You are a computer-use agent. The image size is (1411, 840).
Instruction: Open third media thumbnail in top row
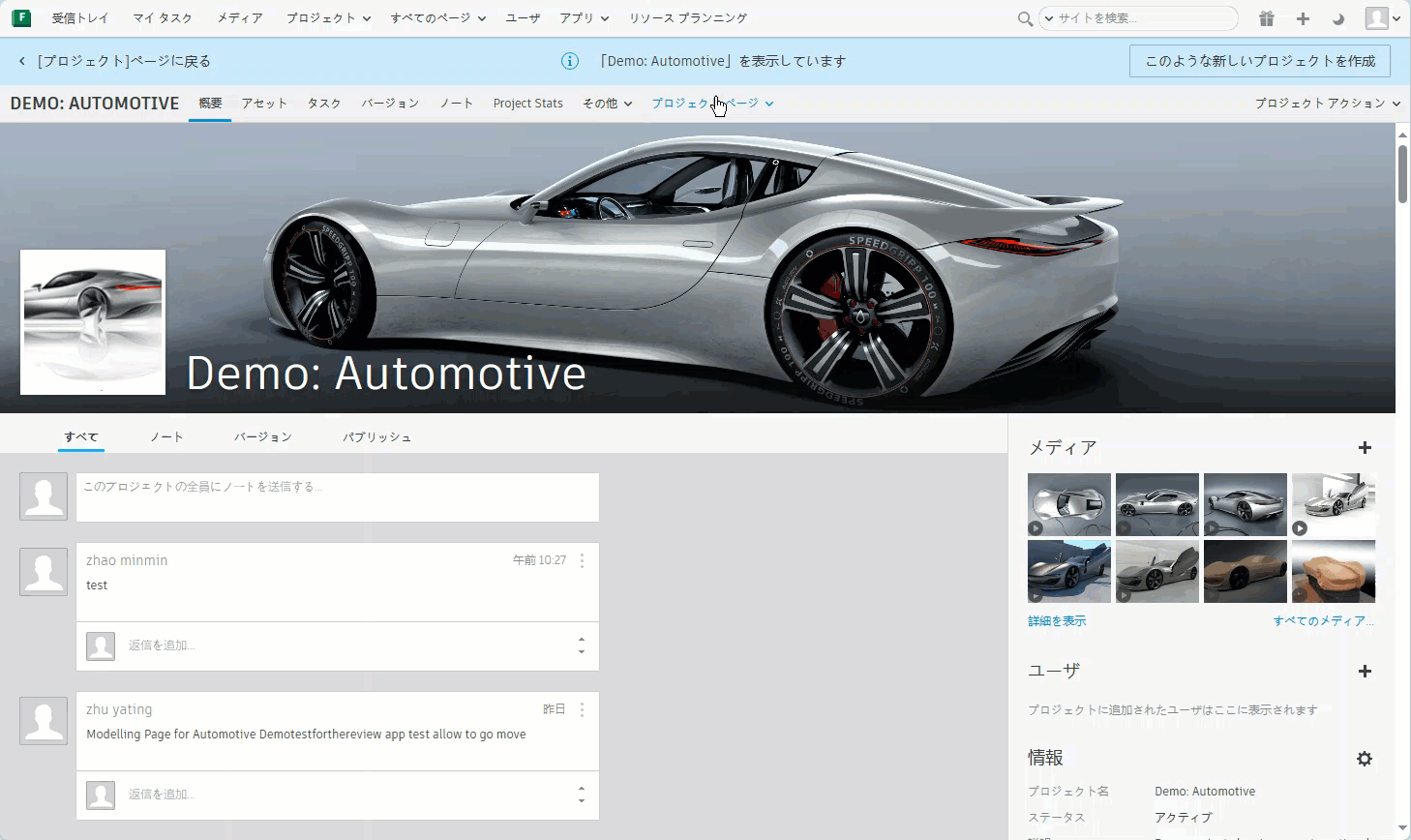[1246, 504]
